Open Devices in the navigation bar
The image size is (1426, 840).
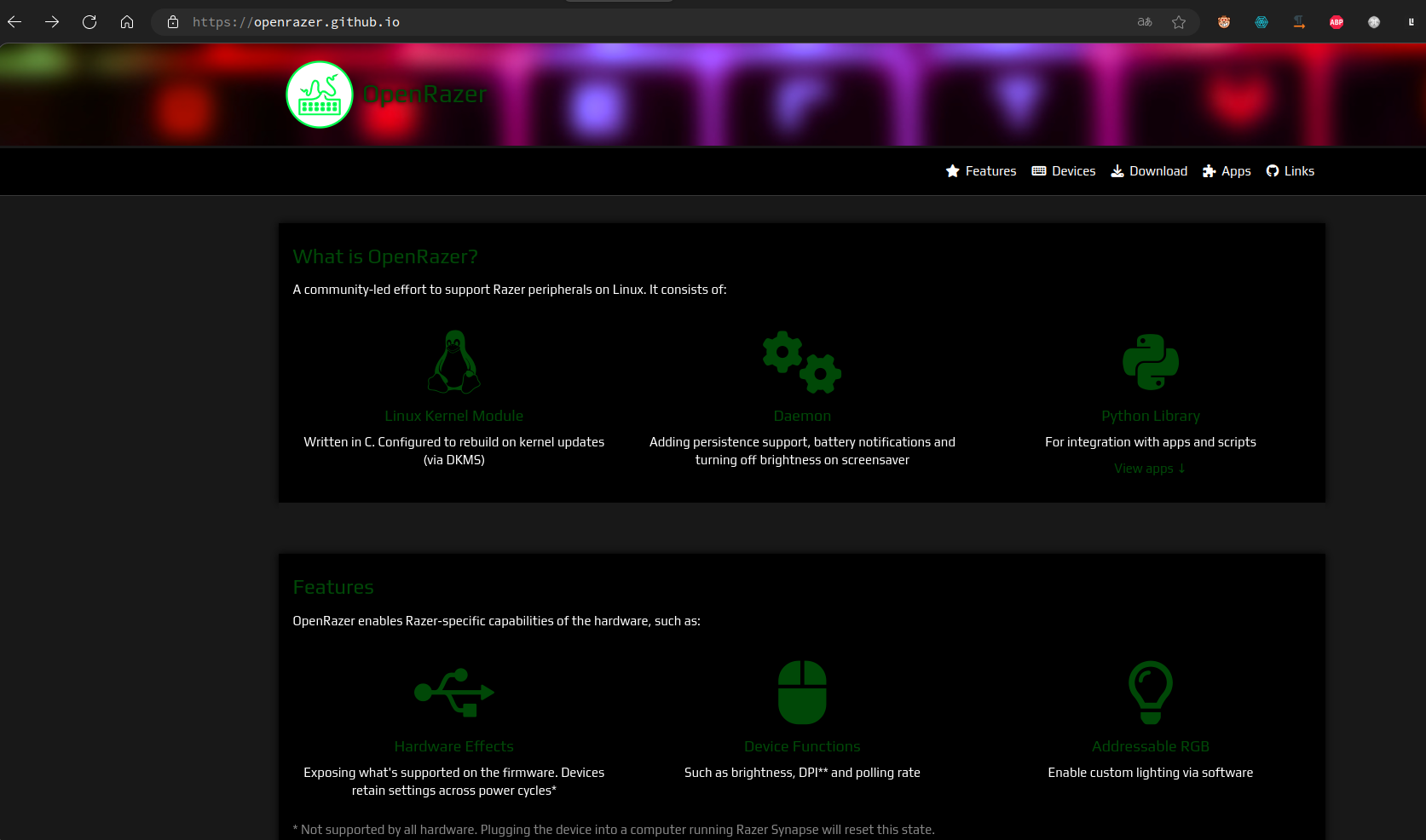pos(1064,171)
